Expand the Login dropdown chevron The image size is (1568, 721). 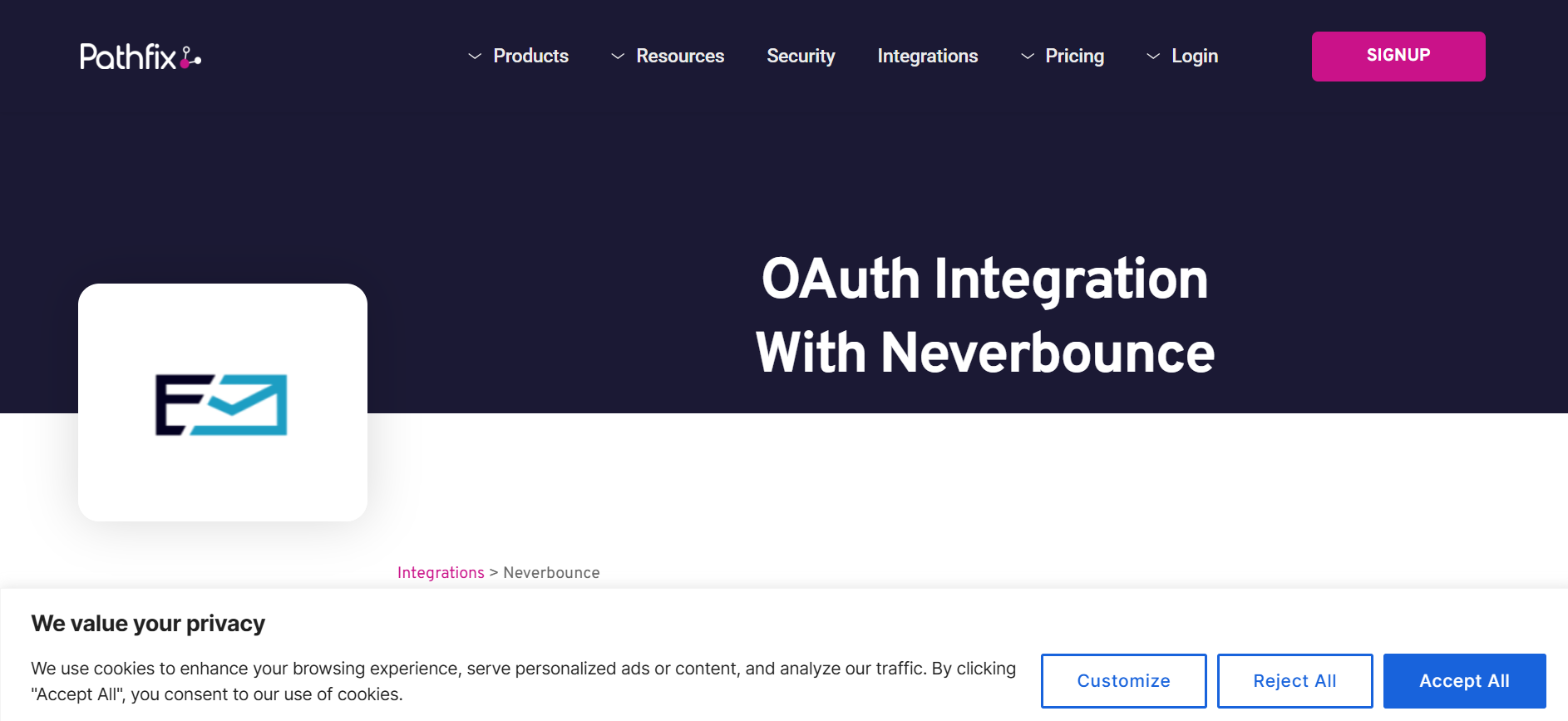(x=1153, y=57)
